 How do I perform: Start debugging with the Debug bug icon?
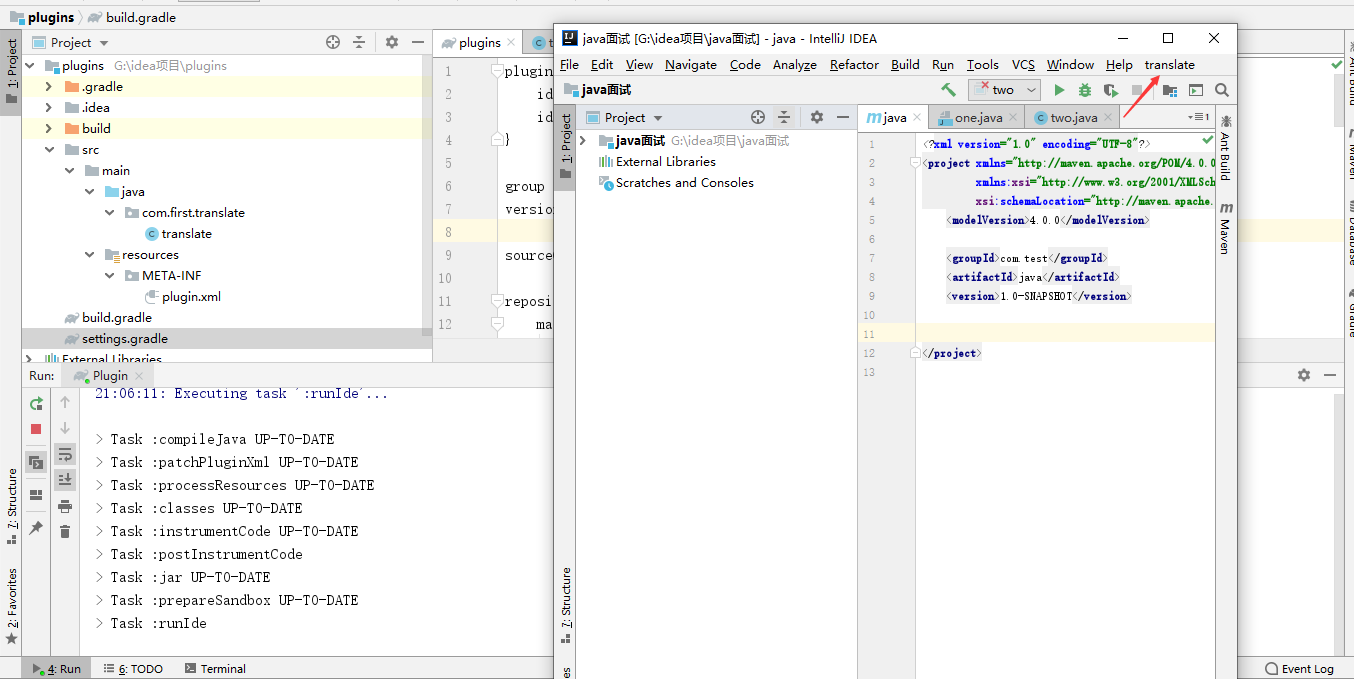tap(1084, 90)
